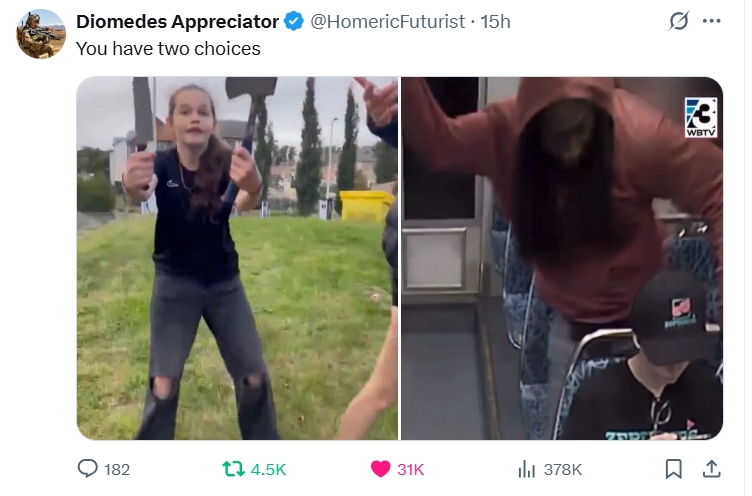Click the blue verified badge

click(x=294, y=22)
